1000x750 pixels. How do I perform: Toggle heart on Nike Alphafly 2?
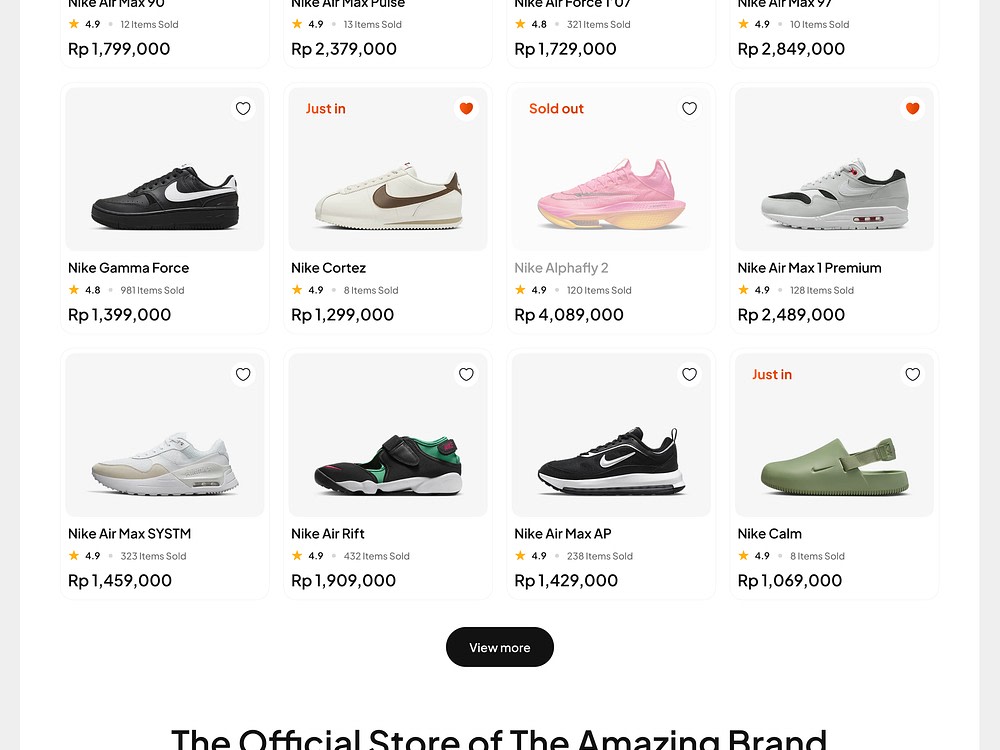tap(689, 108)
